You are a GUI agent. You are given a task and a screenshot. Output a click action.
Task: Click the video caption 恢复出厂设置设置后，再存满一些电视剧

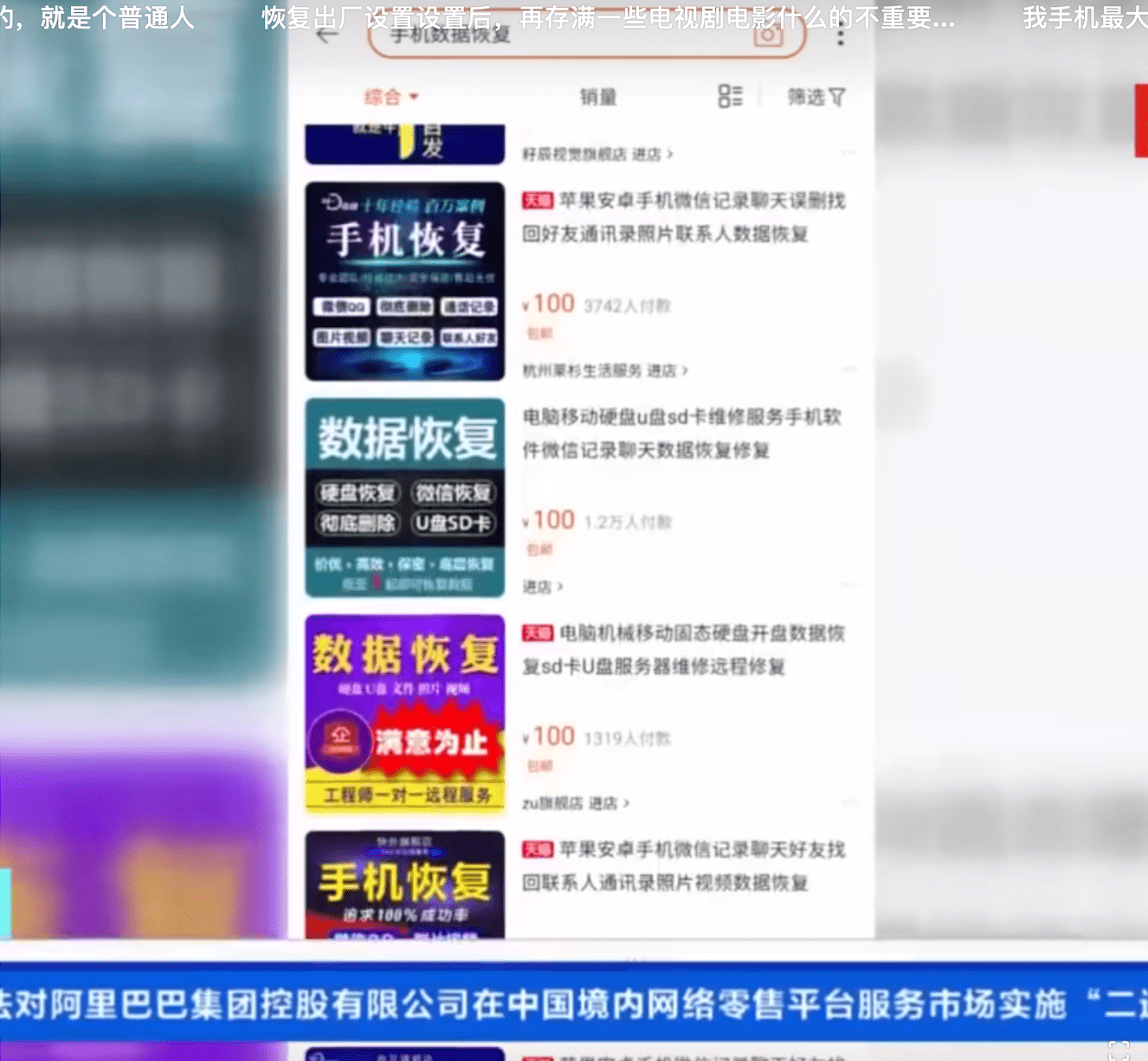point(609,17)
